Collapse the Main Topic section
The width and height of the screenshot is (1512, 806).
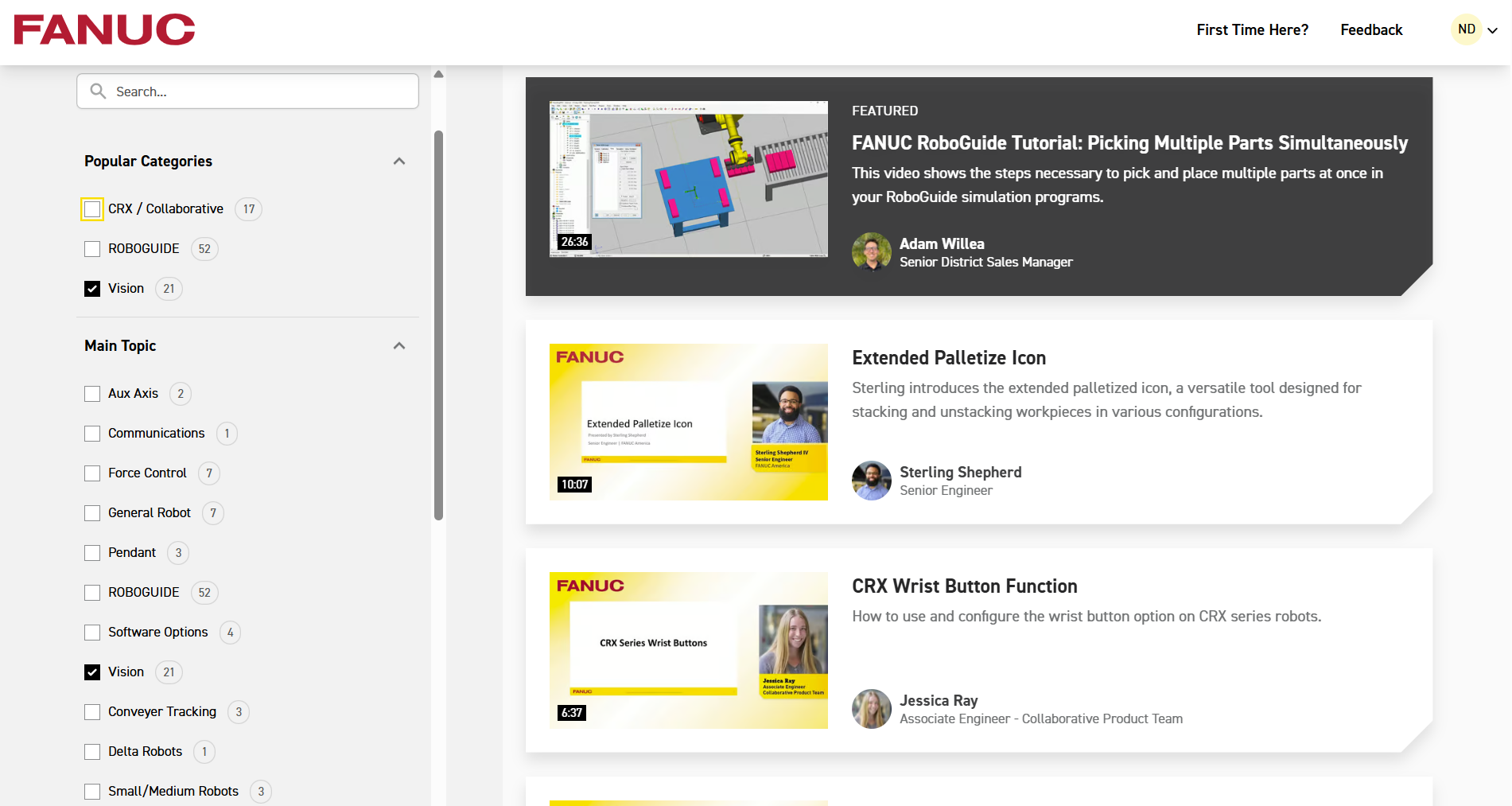(399, 346)
